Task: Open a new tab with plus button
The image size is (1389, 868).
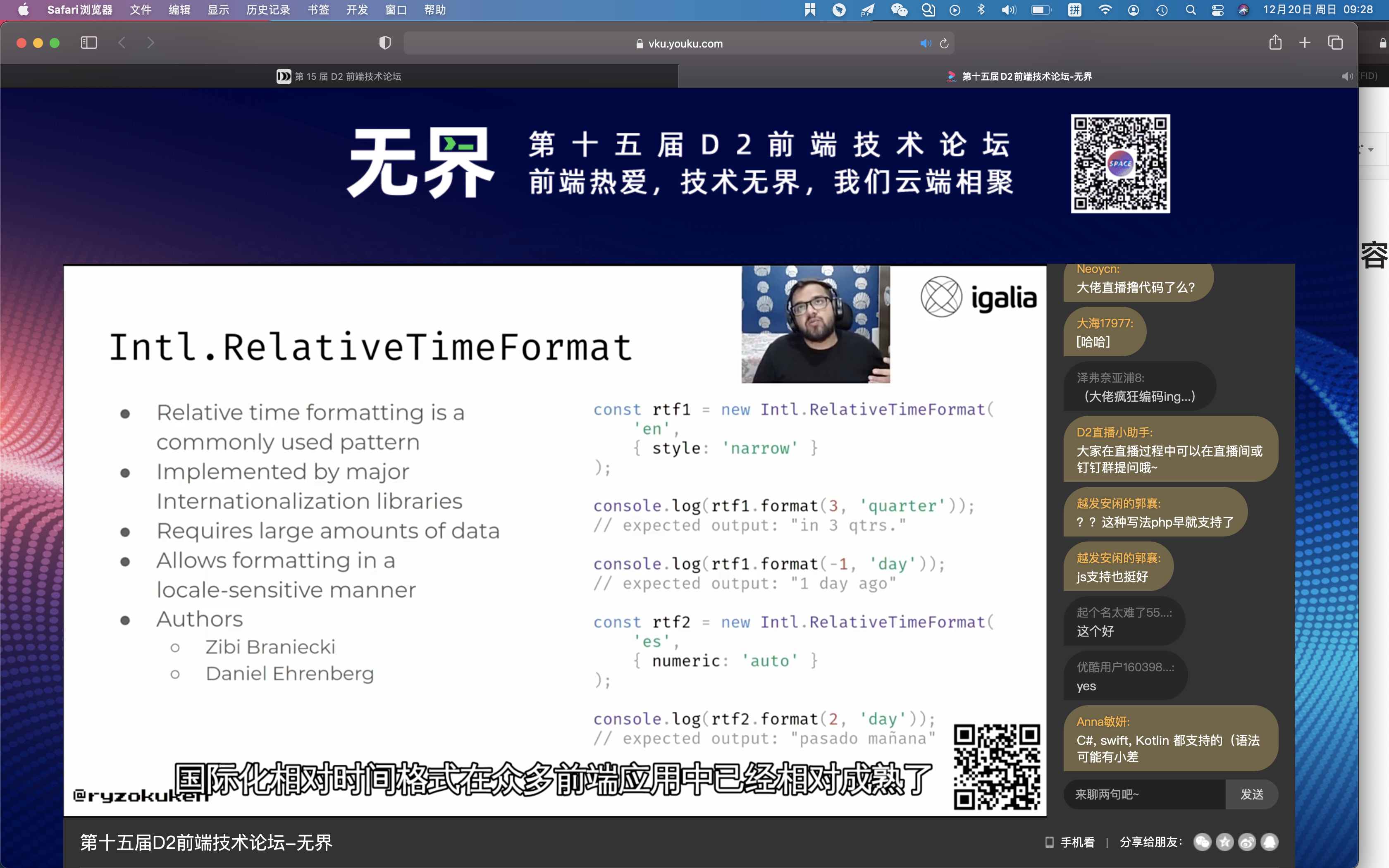Action: click(x=1305, y=43)
